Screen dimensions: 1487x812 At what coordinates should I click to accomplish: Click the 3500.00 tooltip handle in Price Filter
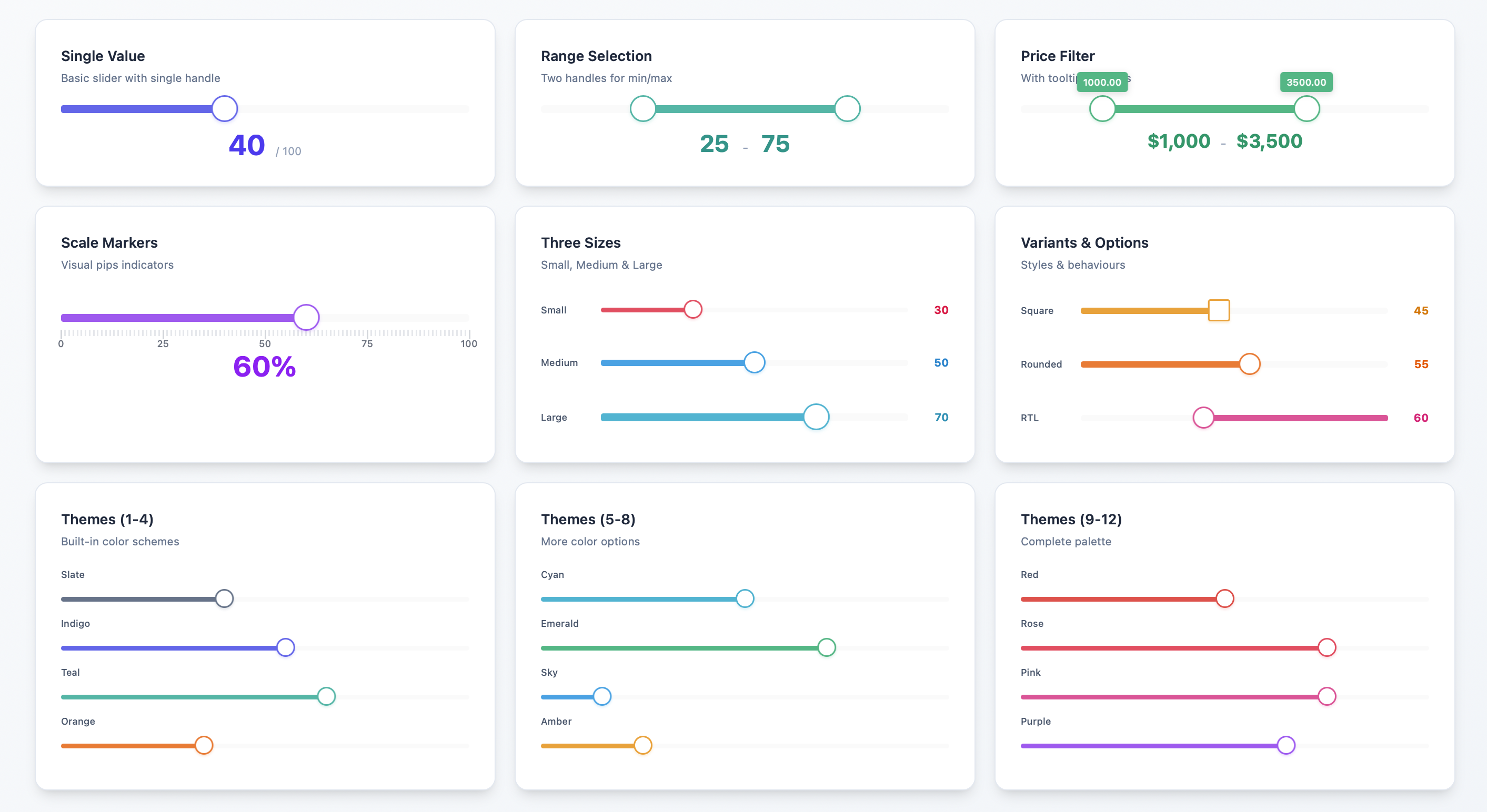1307,108
